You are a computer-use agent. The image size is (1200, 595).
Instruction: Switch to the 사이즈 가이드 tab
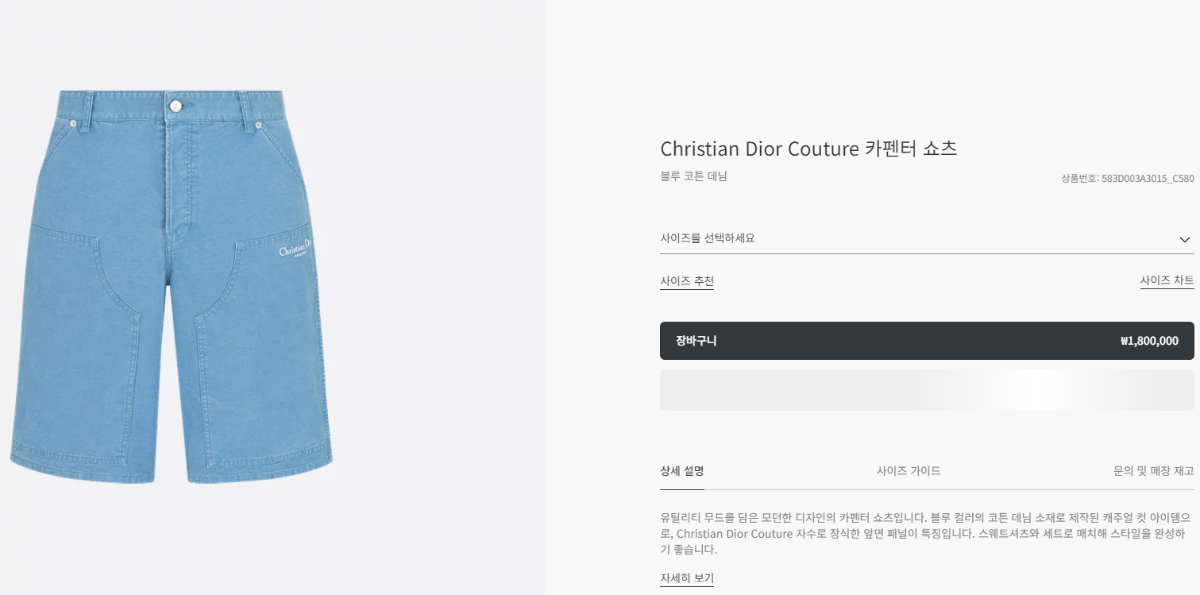pos(908,471)
